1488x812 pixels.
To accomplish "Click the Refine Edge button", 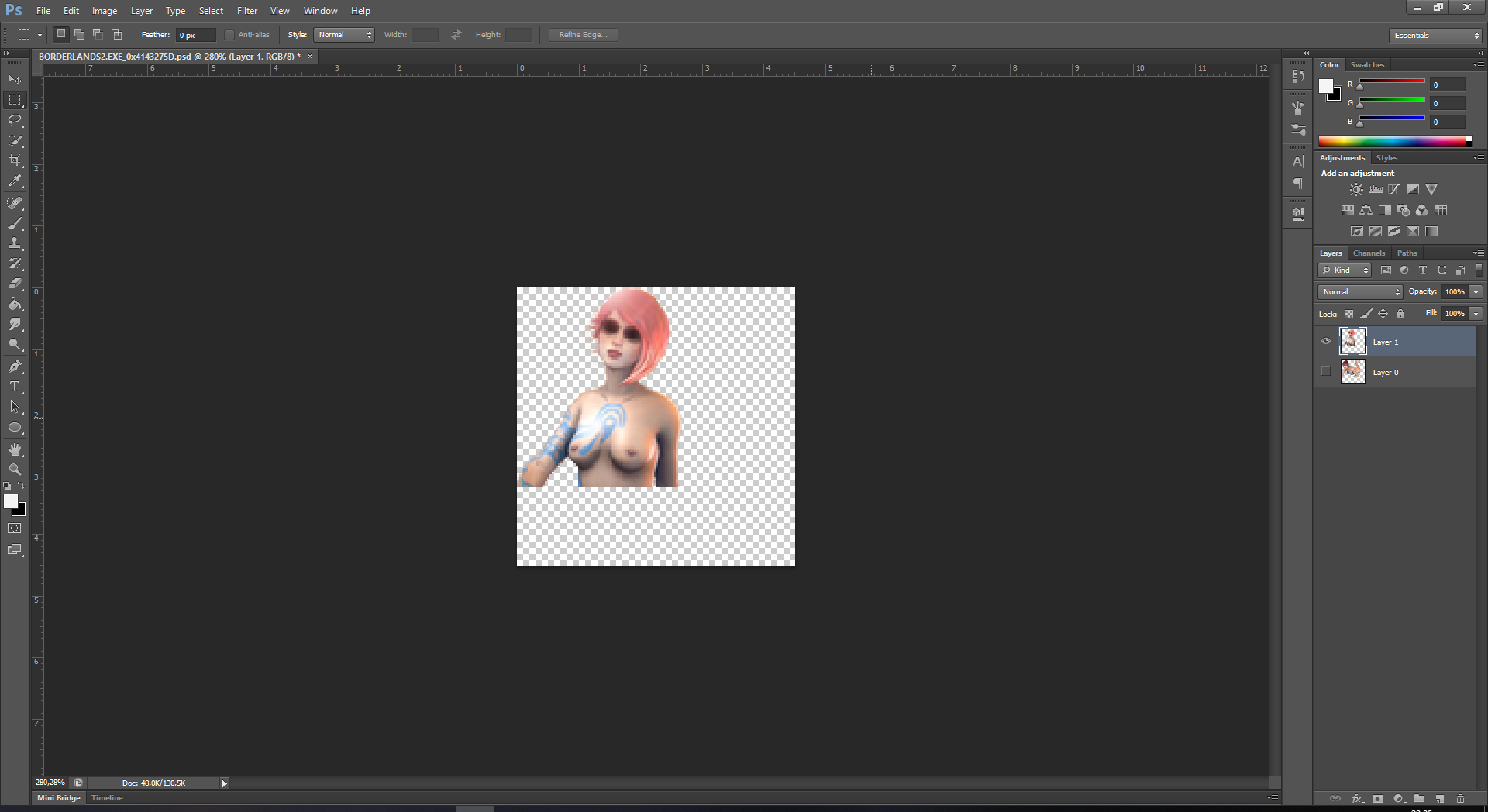I will click(584, 35).
